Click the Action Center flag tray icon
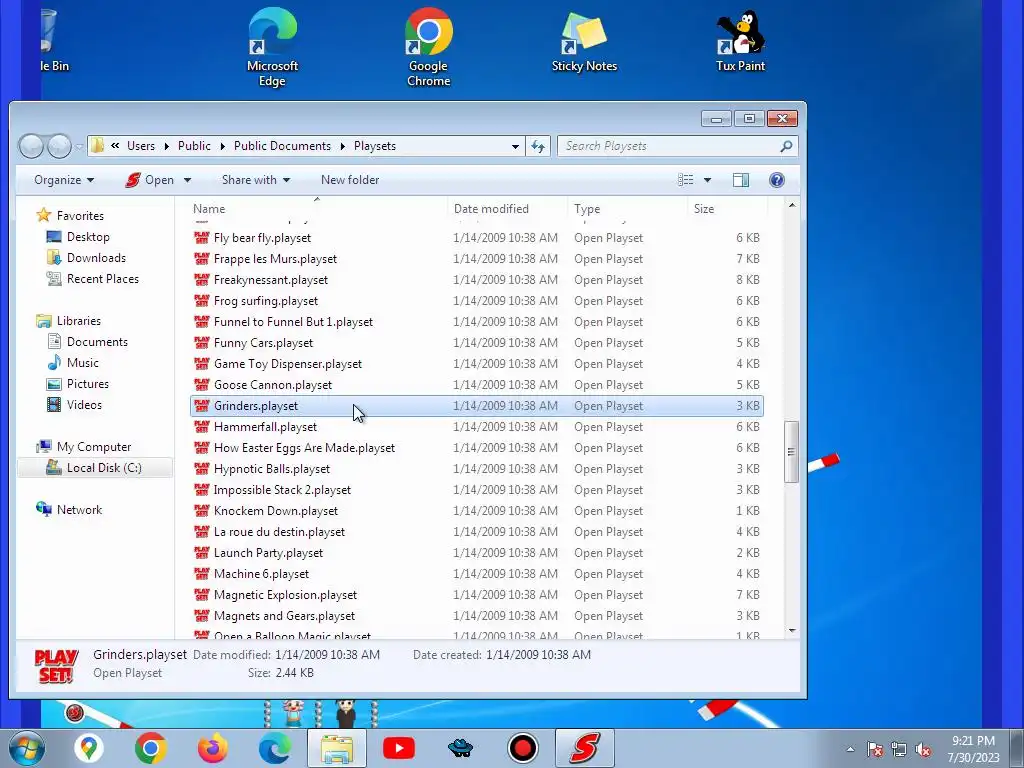 (x=875, y=750)
